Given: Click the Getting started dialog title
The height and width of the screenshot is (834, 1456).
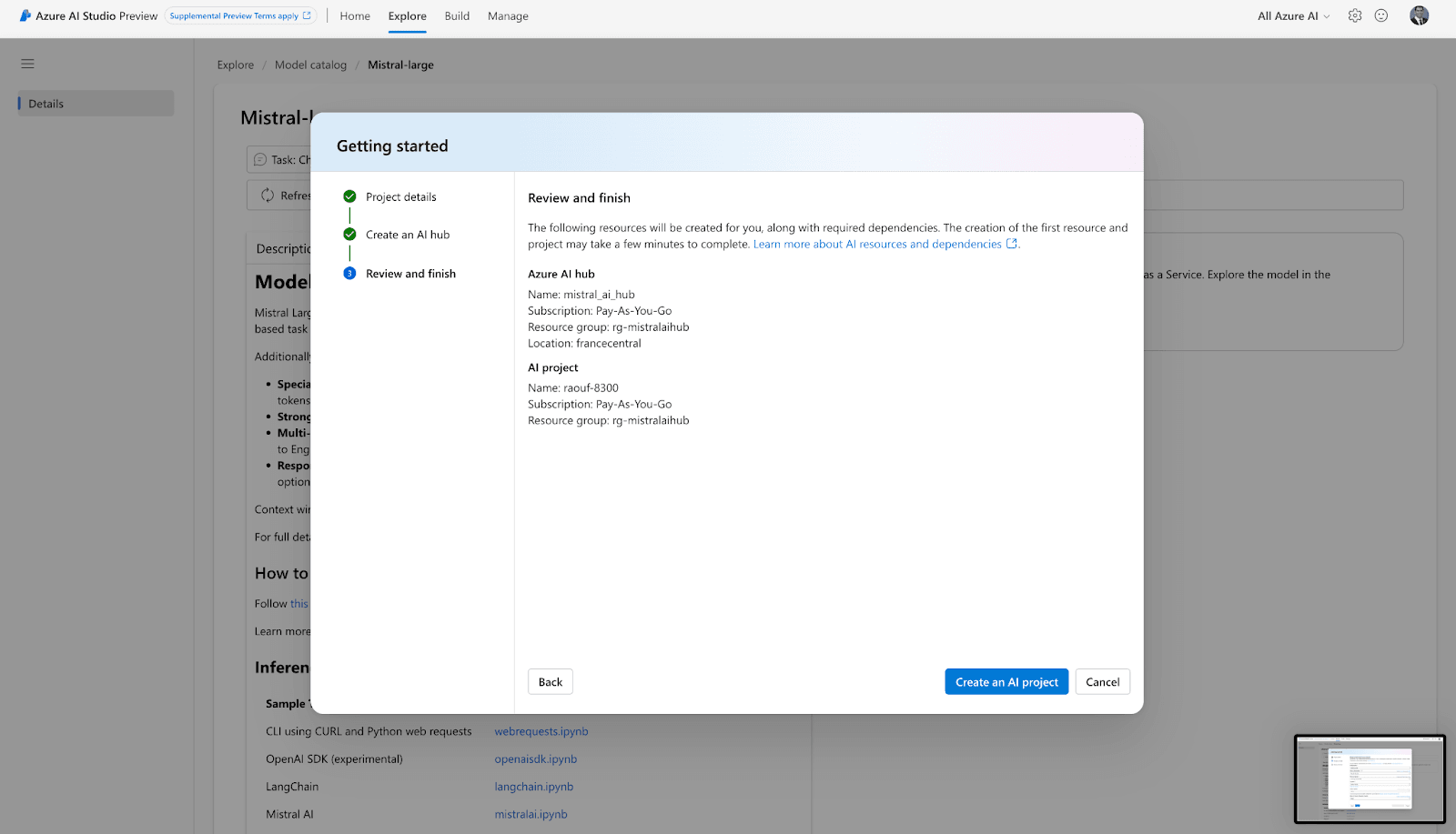Looking at the screenshot, I should 392,146.
